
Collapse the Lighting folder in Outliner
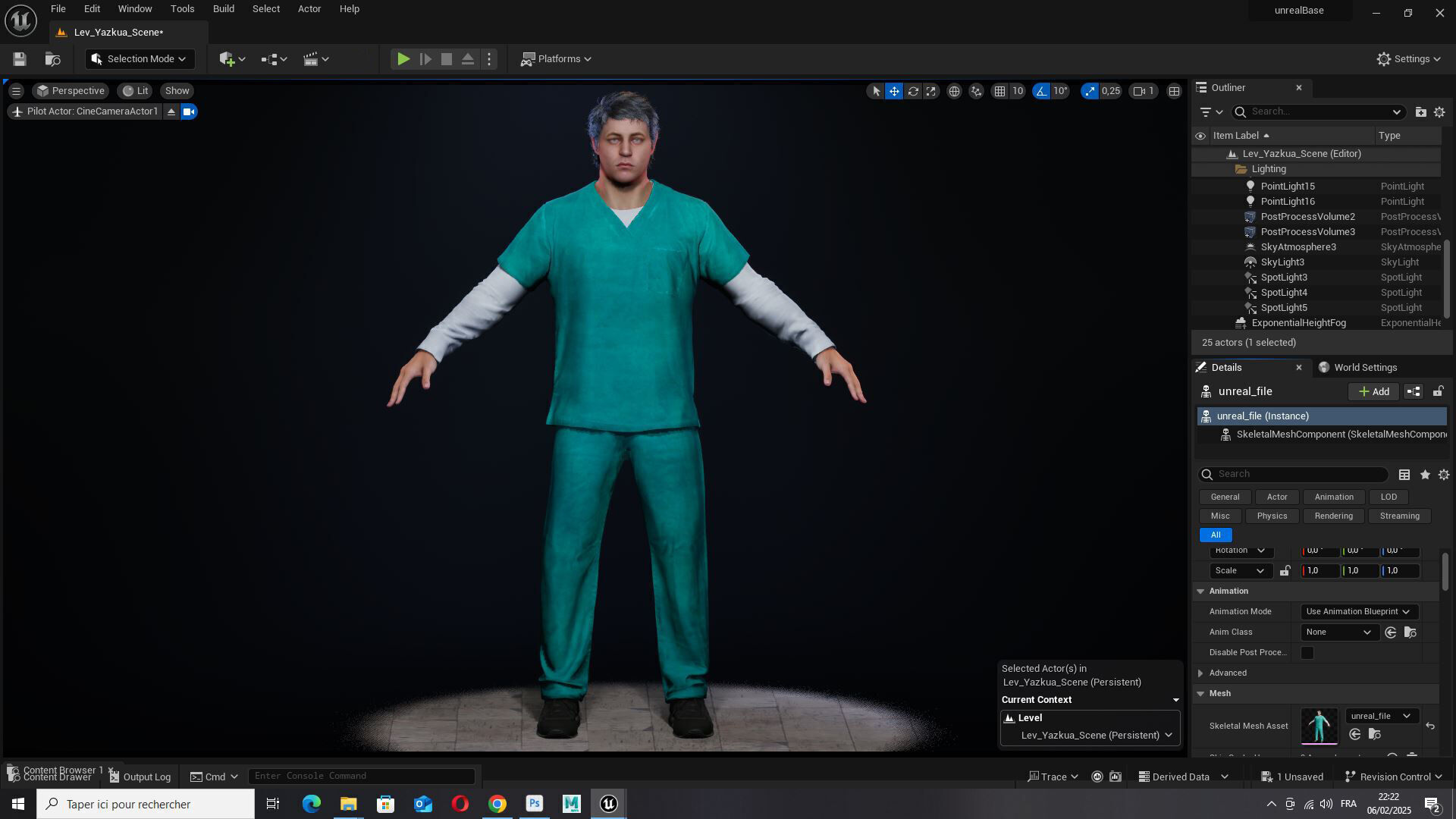[x=1241, y=169]
